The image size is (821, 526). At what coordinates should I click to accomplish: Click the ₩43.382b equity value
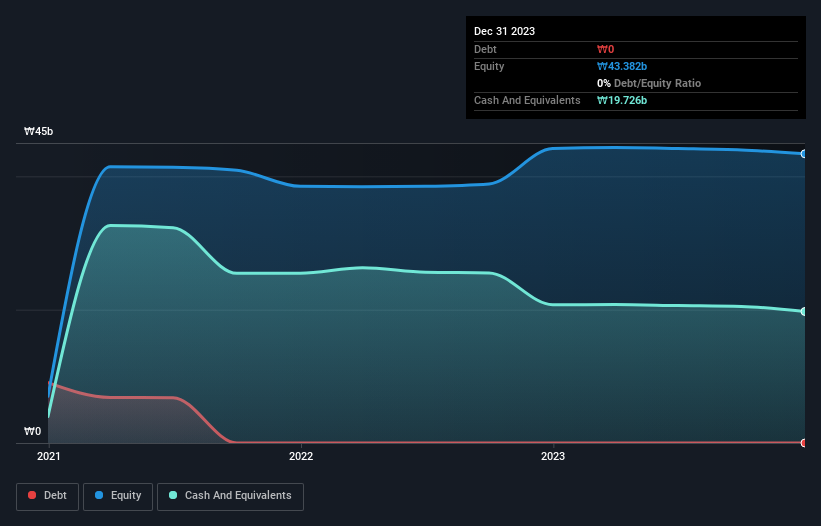tap(622, 66)
